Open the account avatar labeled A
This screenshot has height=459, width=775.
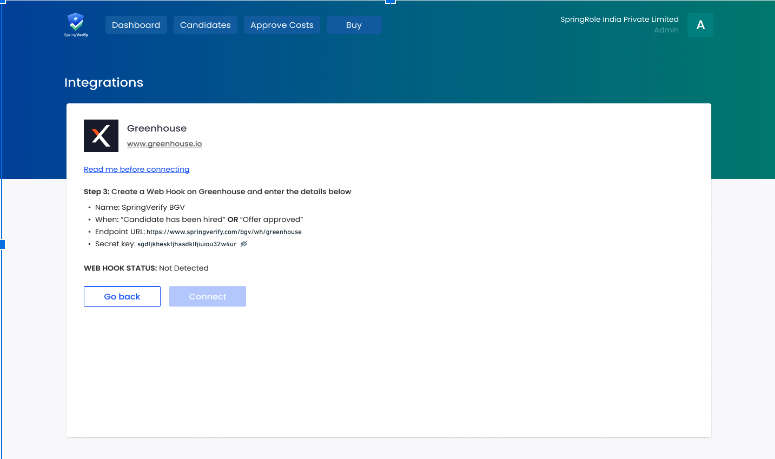pyautogui.click(x=700, y=25)
